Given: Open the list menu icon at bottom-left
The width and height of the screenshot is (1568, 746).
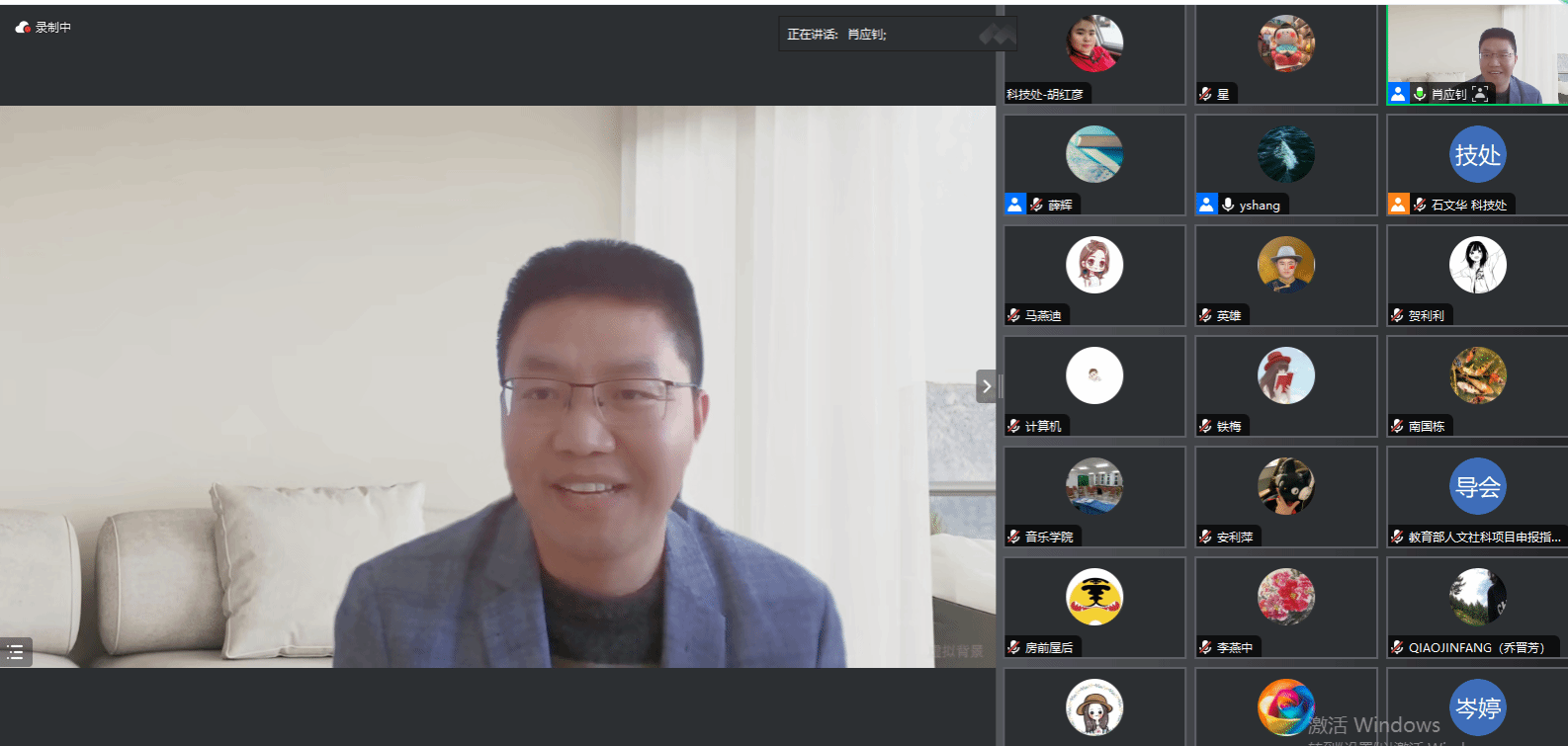Looking at the screenshot, I should [x=16, y=652].
